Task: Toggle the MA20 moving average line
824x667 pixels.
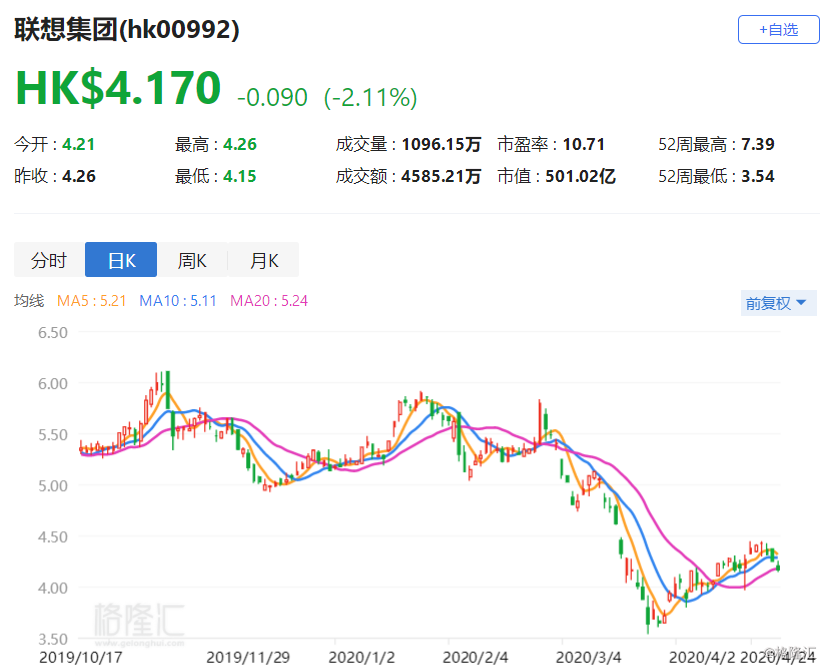Action: coord(269,300)
